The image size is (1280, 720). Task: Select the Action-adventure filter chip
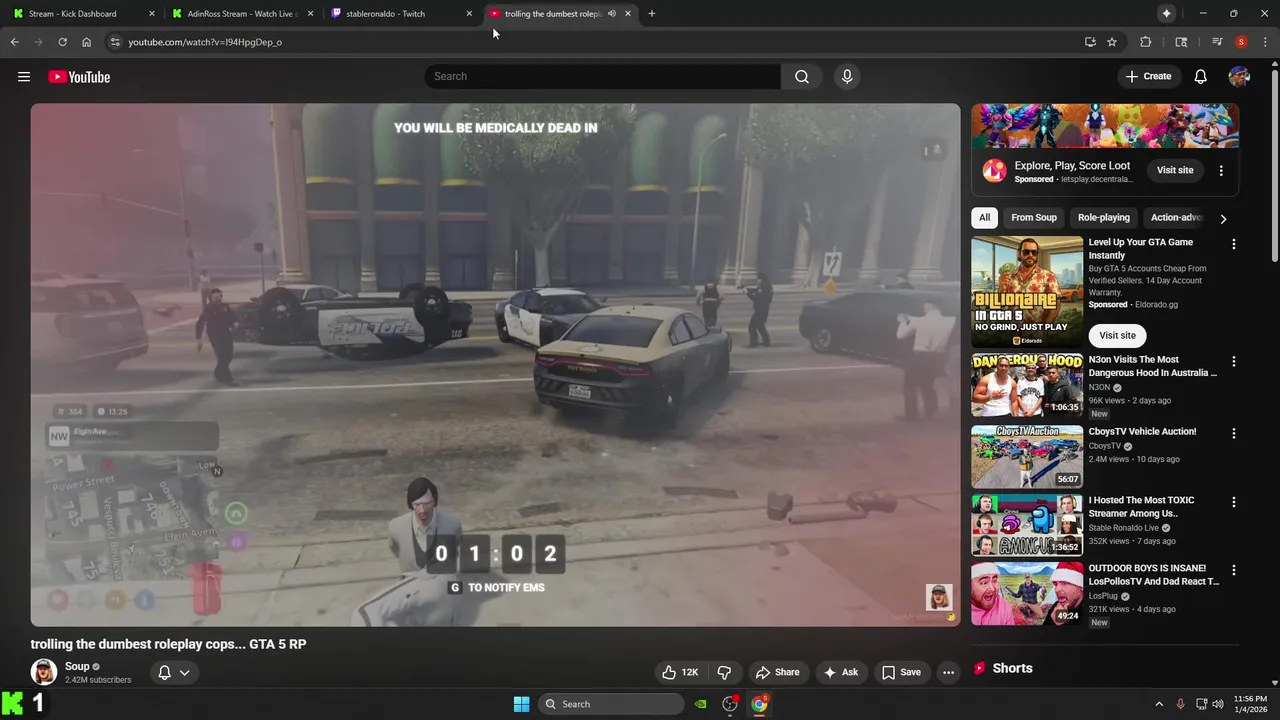point(1174,218)
